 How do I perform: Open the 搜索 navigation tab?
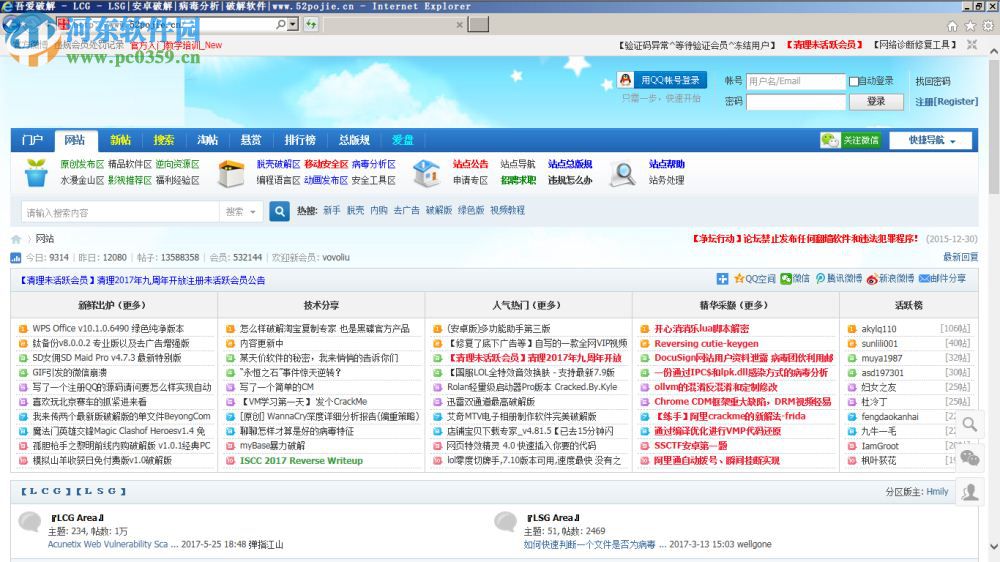point(163,140)
